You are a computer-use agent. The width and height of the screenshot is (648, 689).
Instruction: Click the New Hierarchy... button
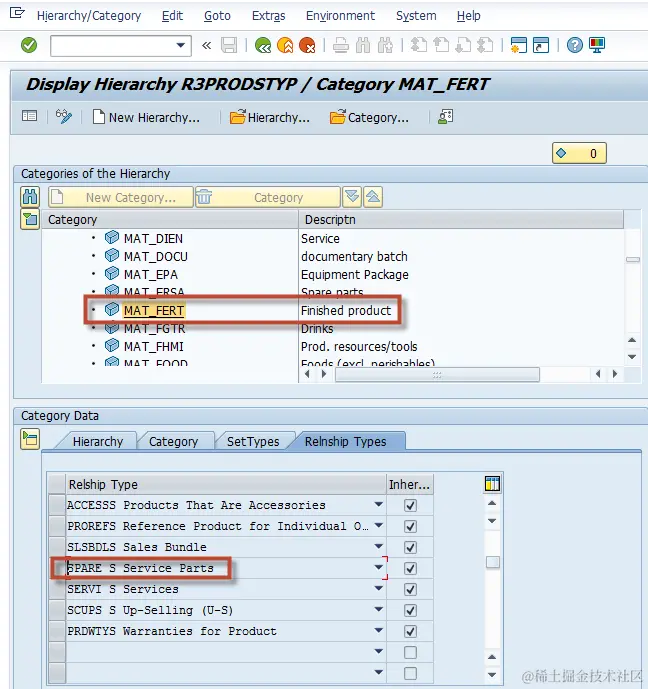point(146,117)
